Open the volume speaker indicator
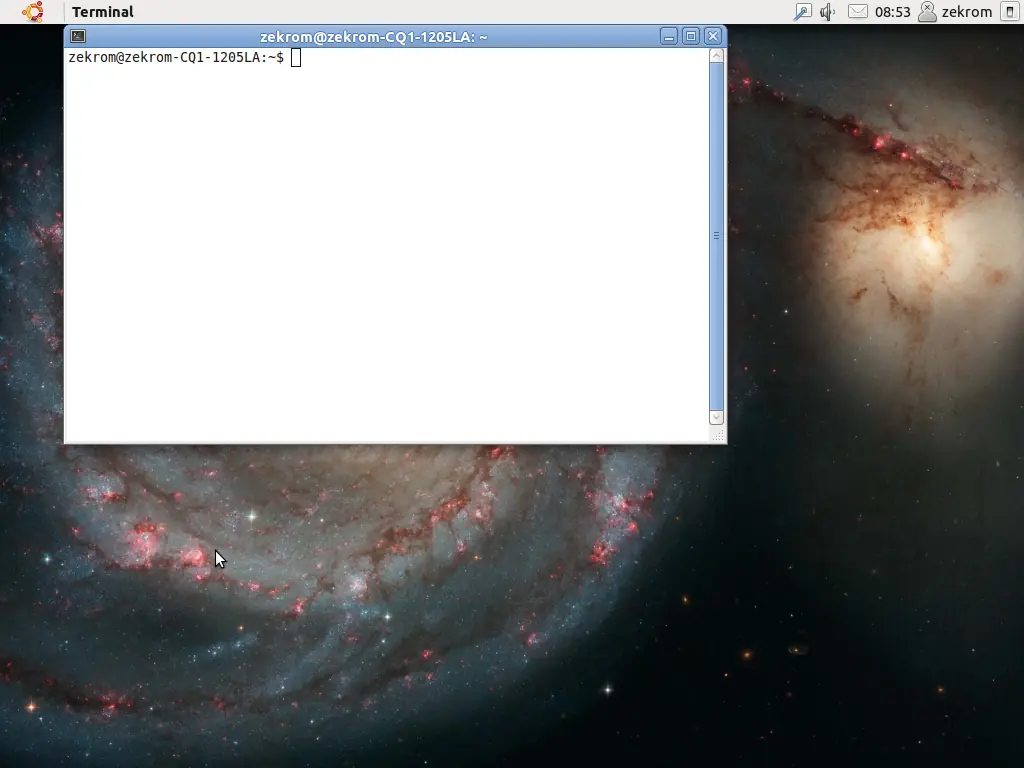1024x768 pixels. tap(827, 12)
